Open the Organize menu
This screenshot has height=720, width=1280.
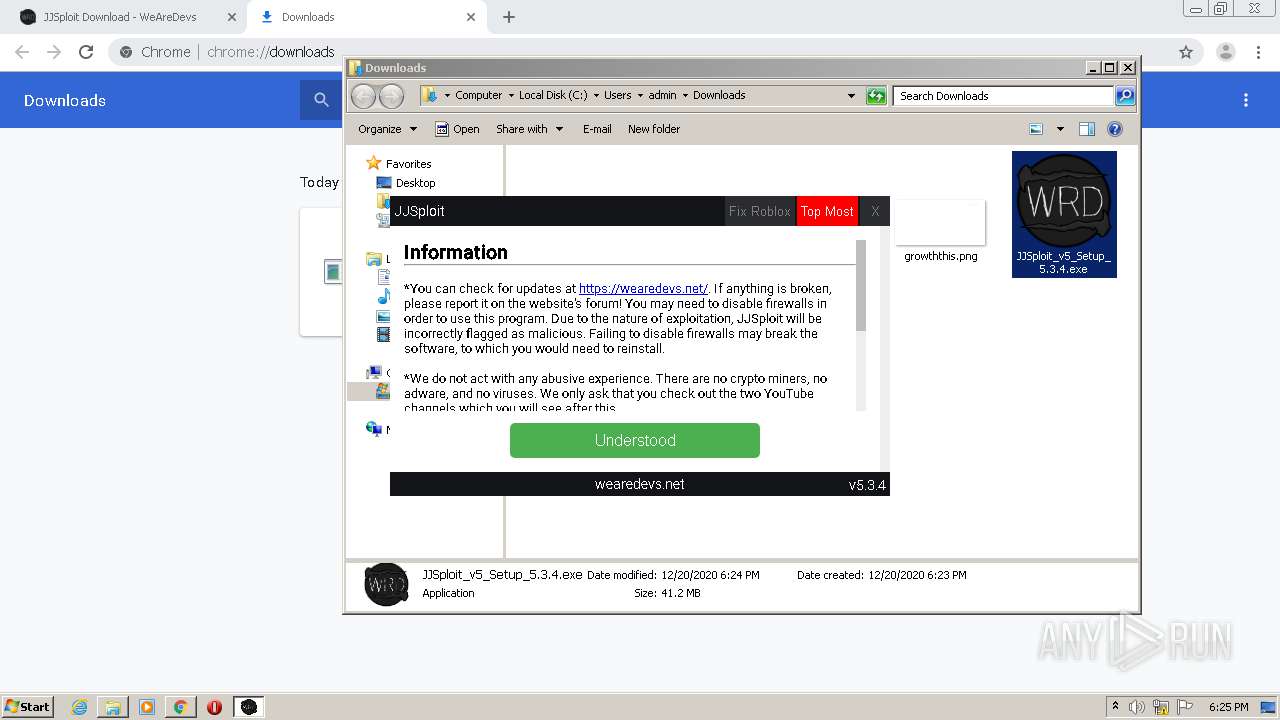pyautogui.click(x=387, y=129)
